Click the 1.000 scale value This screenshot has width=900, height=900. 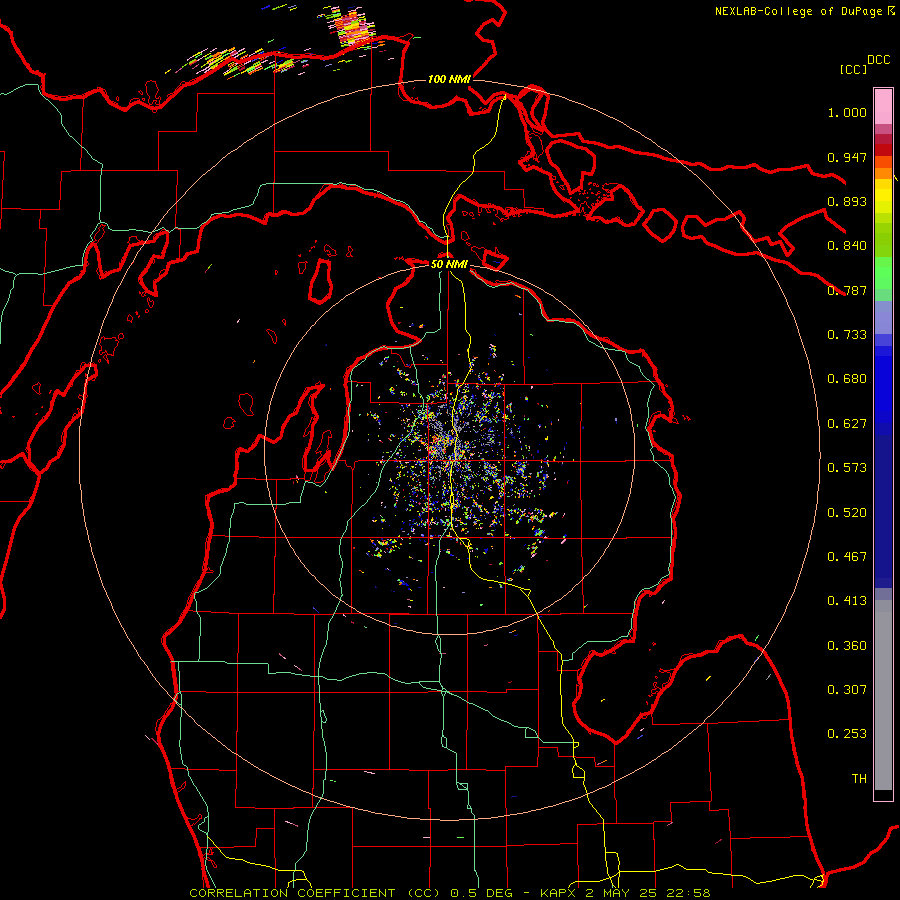847,112
